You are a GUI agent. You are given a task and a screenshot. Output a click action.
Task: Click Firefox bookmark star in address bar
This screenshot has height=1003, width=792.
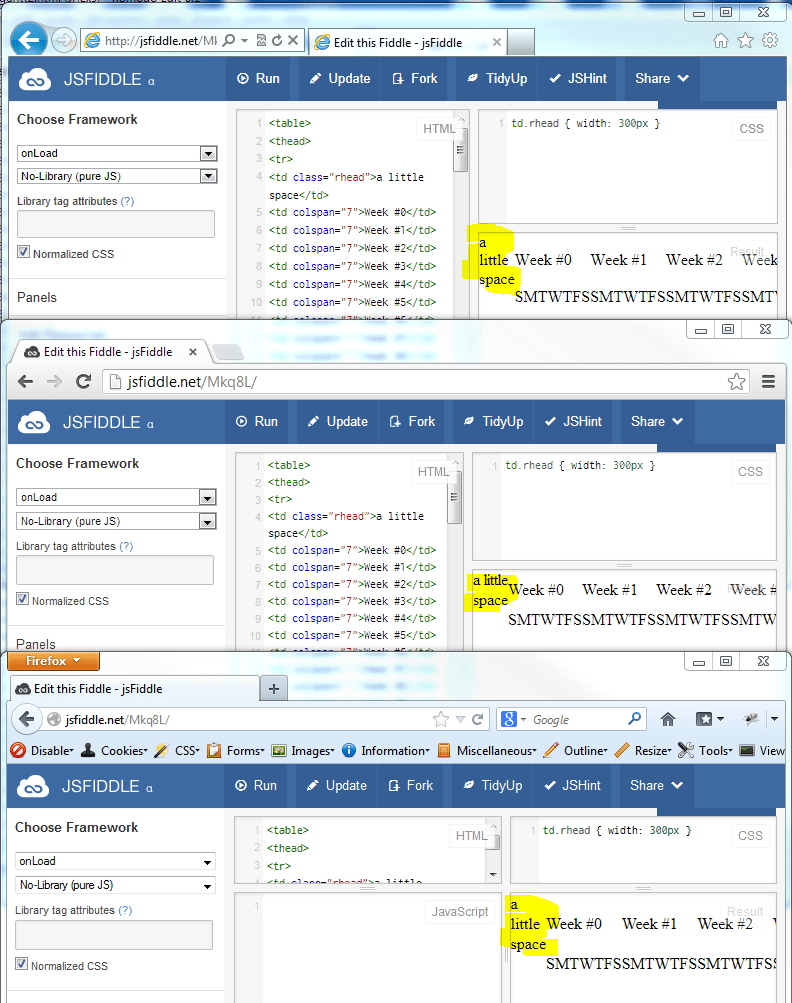pyautogui.click(x=441, y=720)
